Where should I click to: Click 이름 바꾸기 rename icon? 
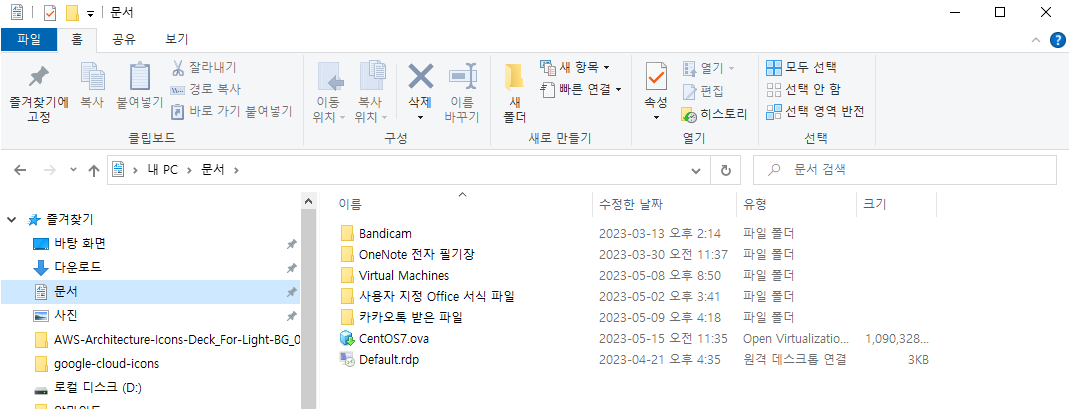[462, 94]
